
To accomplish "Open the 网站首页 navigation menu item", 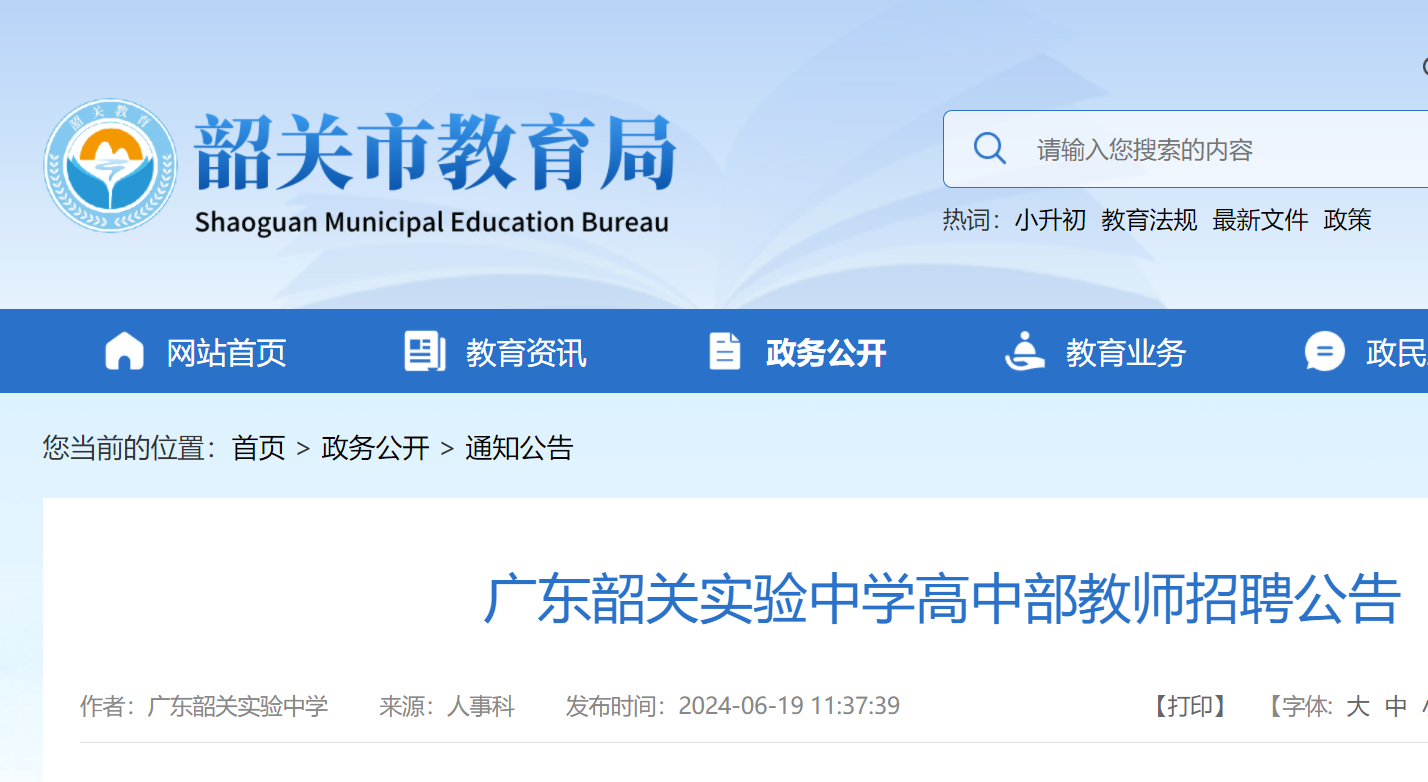I will tap(226, 353).
